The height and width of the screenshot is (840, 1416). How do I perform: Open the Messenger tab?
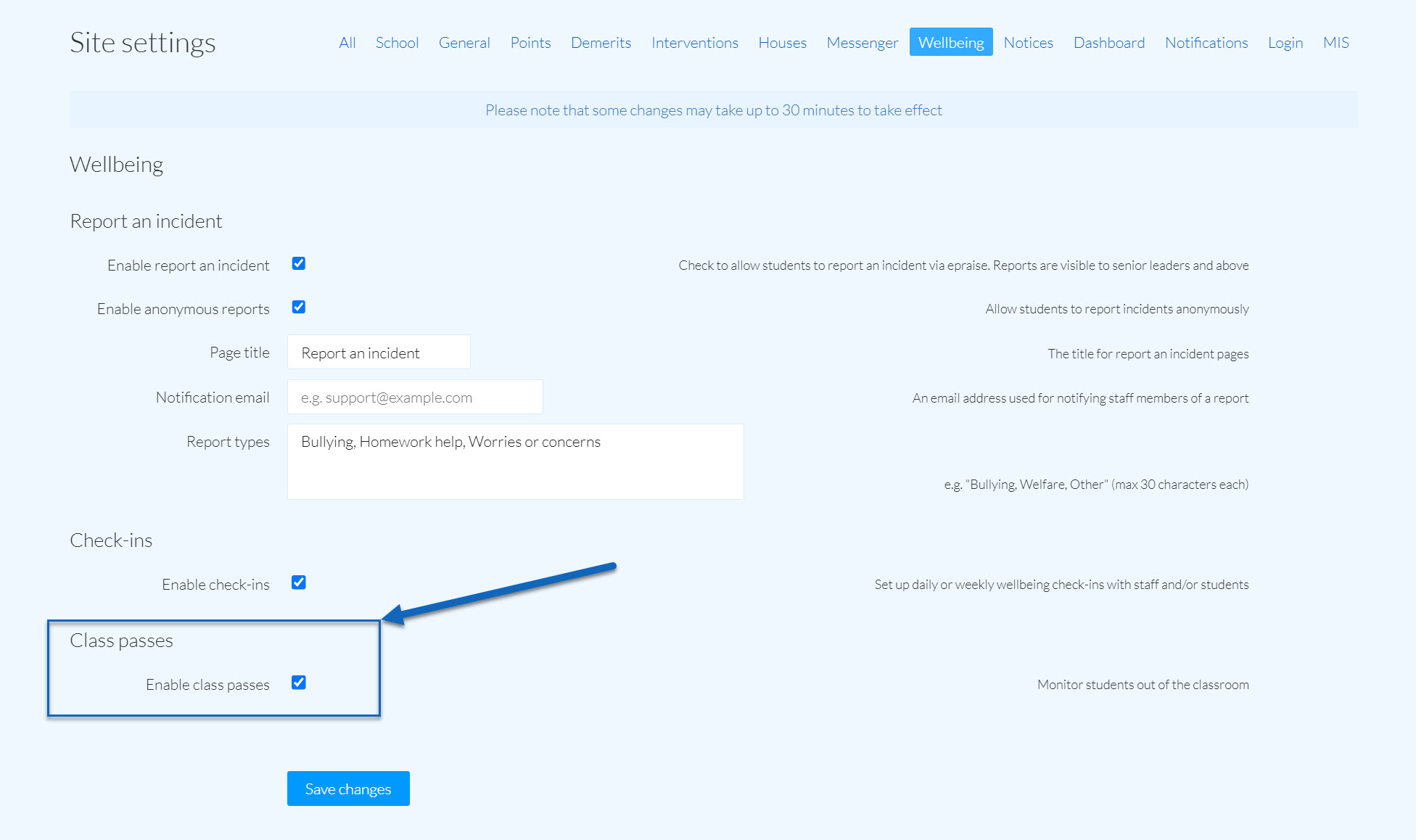tap(862, 43)
